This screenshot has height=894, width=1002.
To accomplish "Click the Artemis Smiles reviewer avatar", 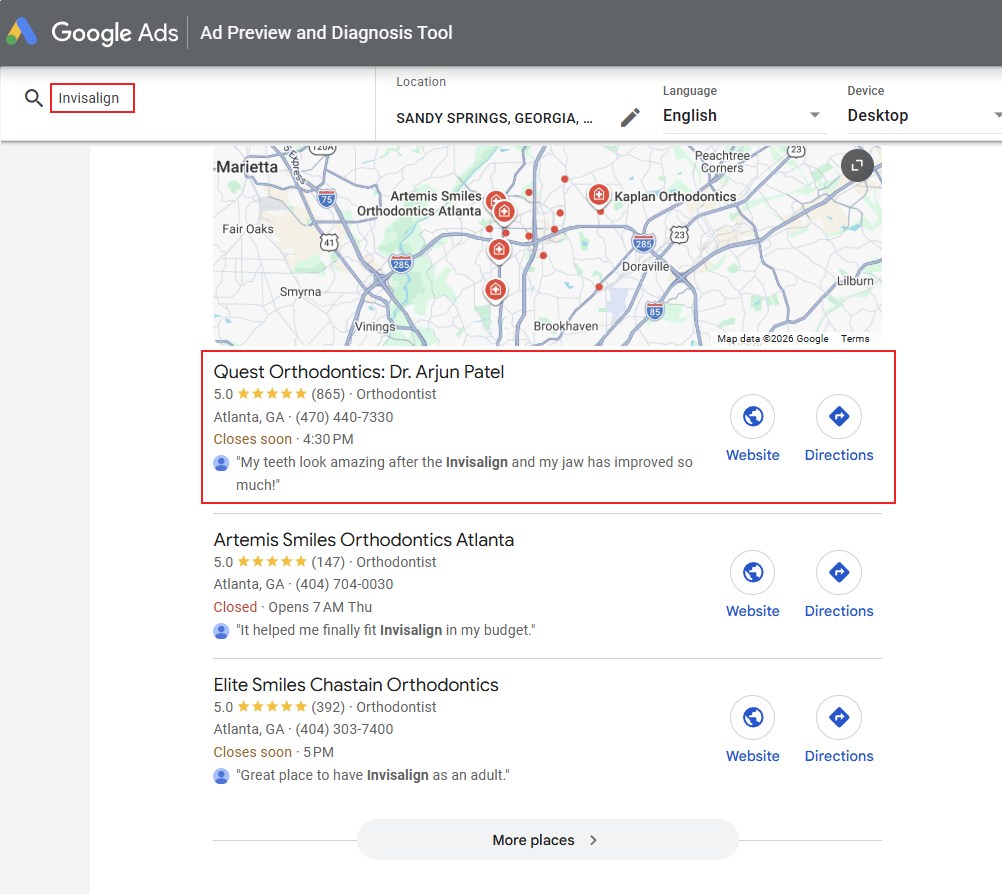I will coord(221,631).
